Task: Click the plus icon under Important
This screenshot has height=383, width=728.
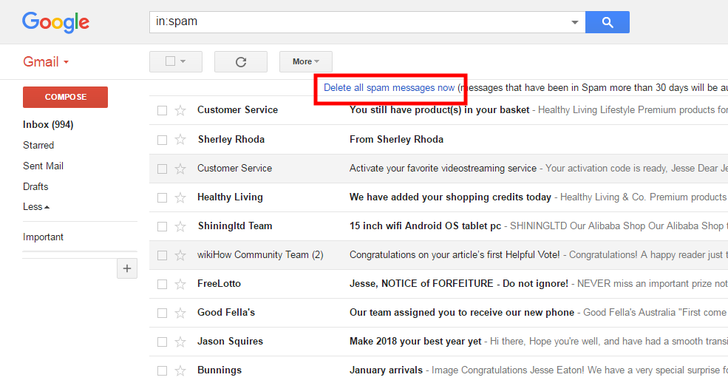Action: point(127,269)
